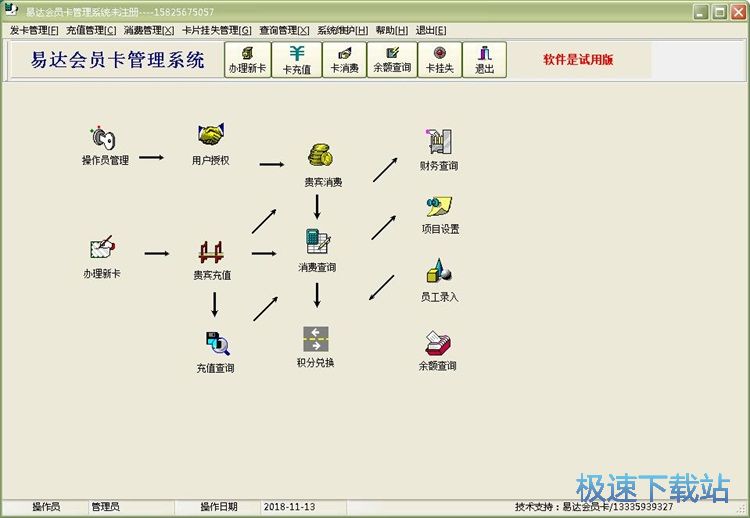Open the 消费查询 calculator icon
This screenshot has height=518, width=750.
pyautogui.click(x=318, y=242)
